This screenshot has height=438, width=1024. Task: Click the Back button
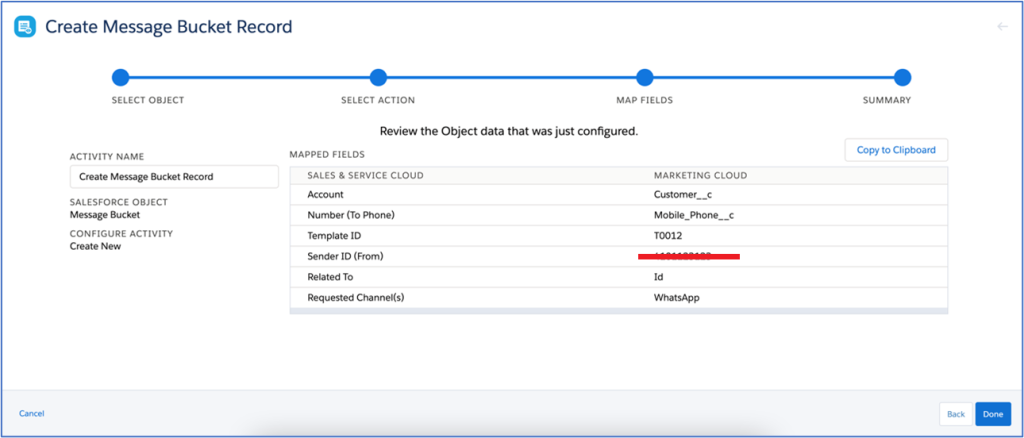coord(956,414)
